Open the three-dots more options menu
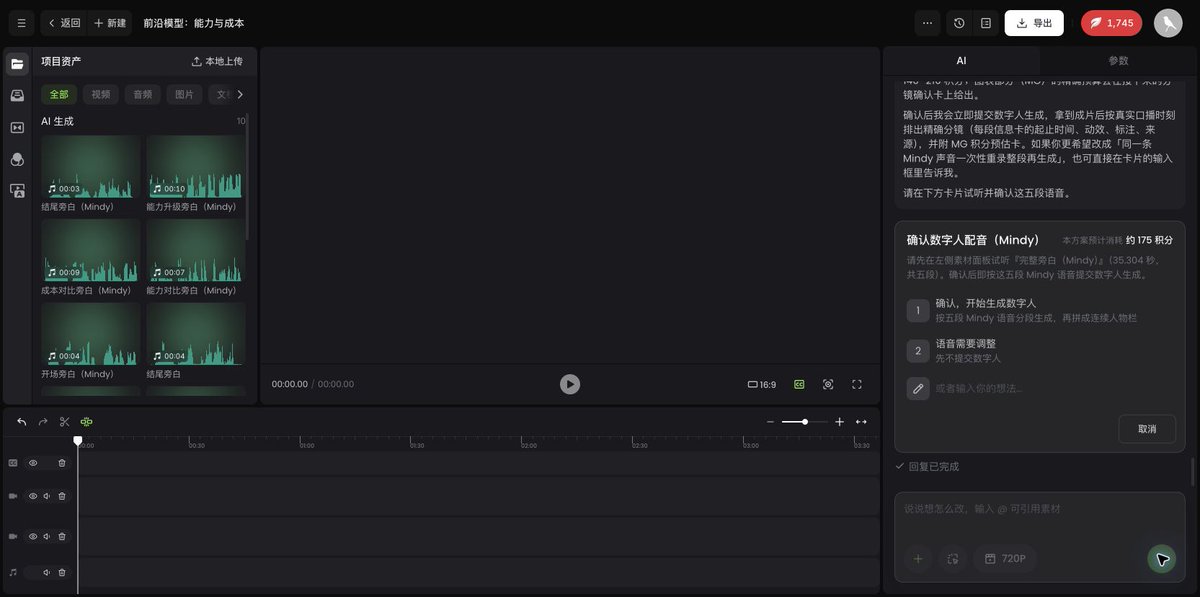1200x597 pixels. [x=927, y=23]
